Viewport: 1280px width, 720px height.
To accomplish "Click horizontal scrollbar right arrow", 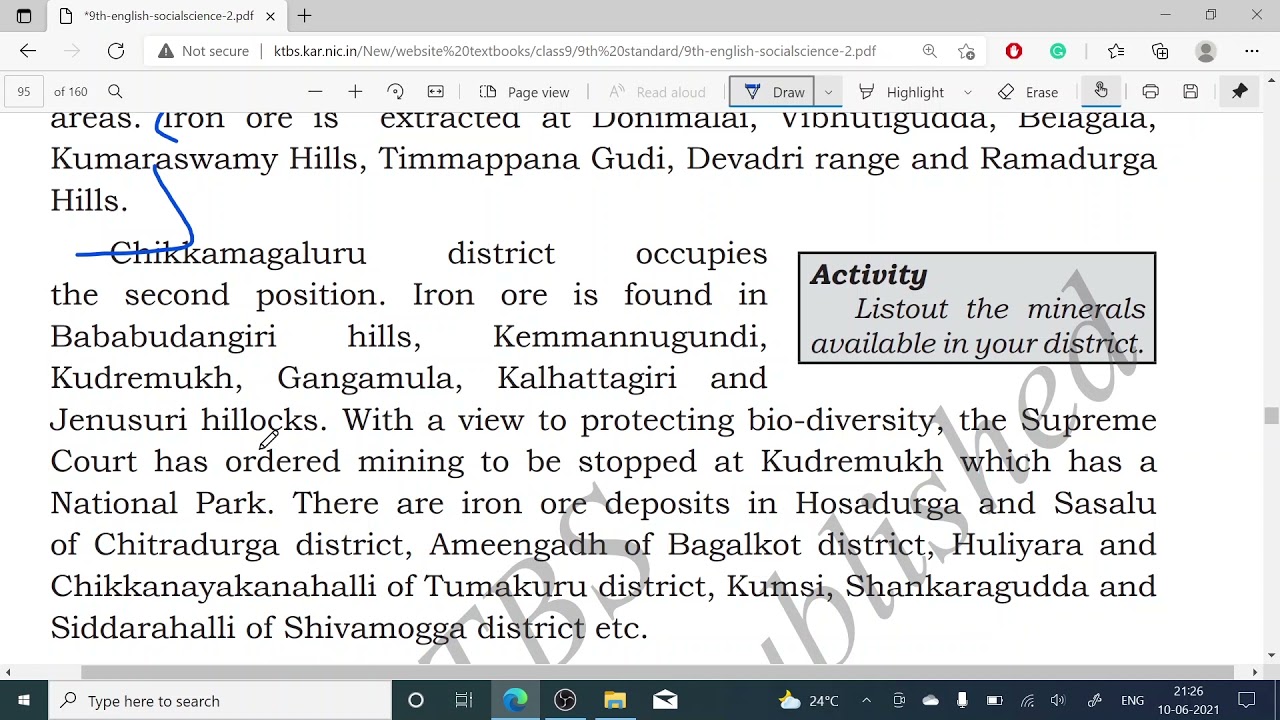I will [1255, 672].
